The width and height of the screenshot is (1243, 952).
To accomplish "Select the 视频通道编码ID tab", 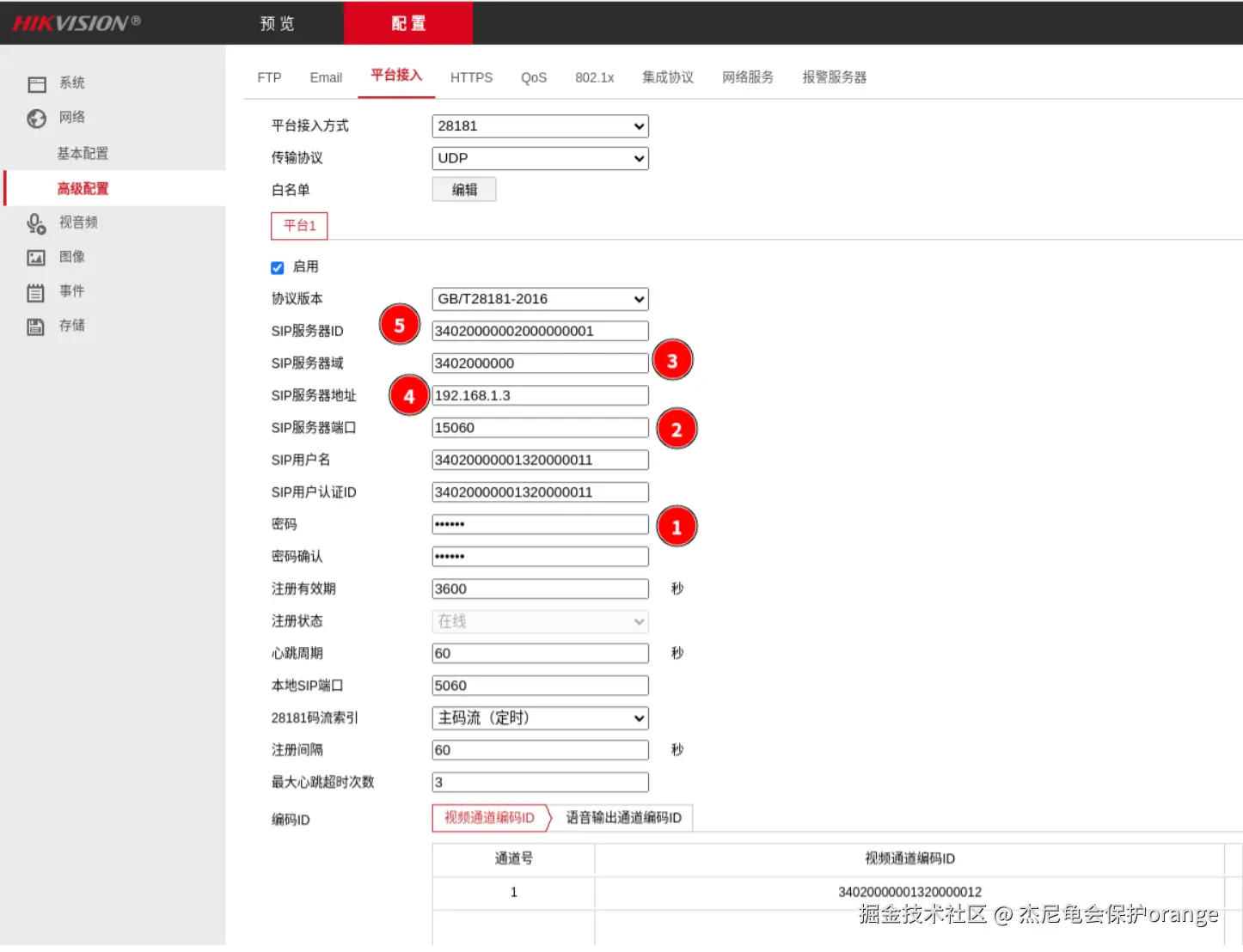I will click(x=490, y=818).
